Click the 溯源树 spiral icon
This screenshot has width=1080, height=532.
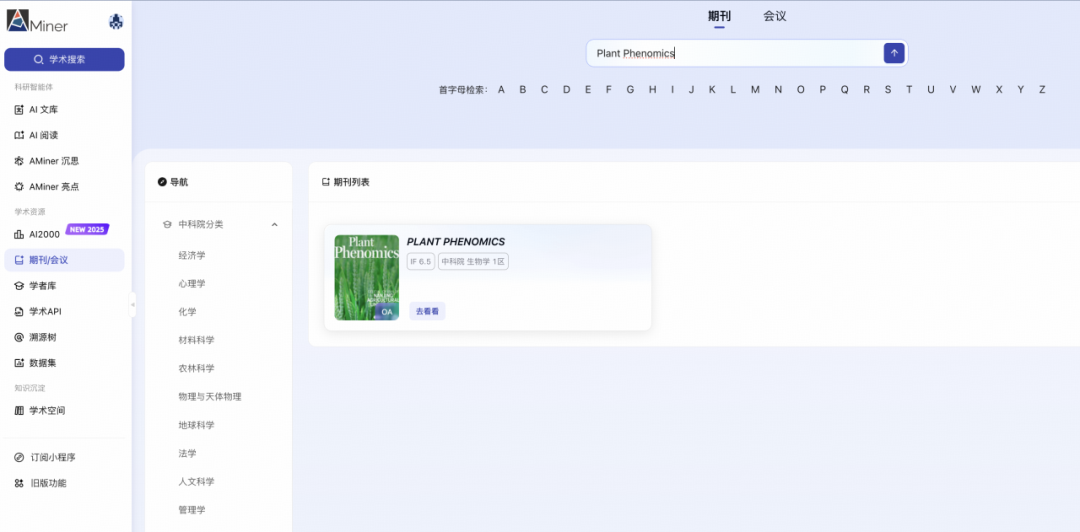pyautogui.click(x=19, y=337)
